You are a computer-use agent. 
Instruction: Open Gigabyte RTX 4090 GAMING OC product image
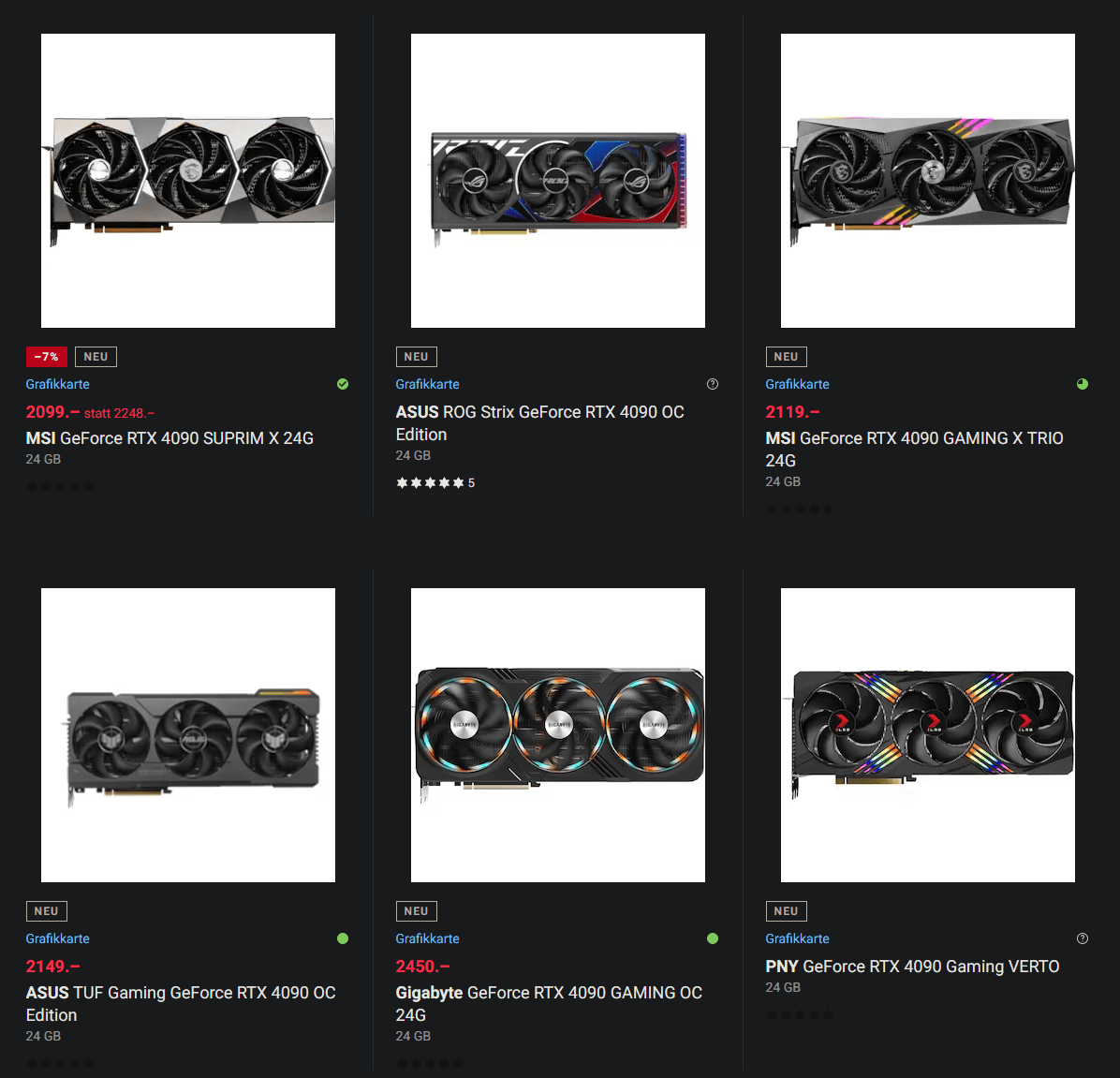pos(558,735)
